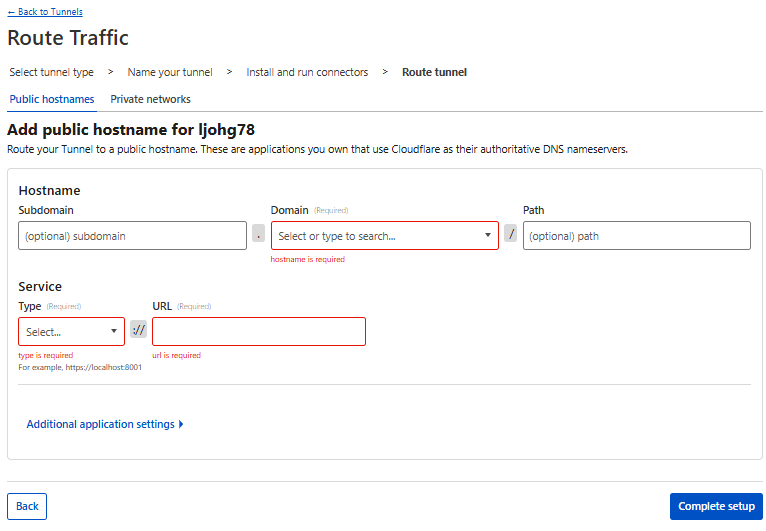The image size is (766, 531).
Task: Click the Complete setup button
Action: click(716, 506)
